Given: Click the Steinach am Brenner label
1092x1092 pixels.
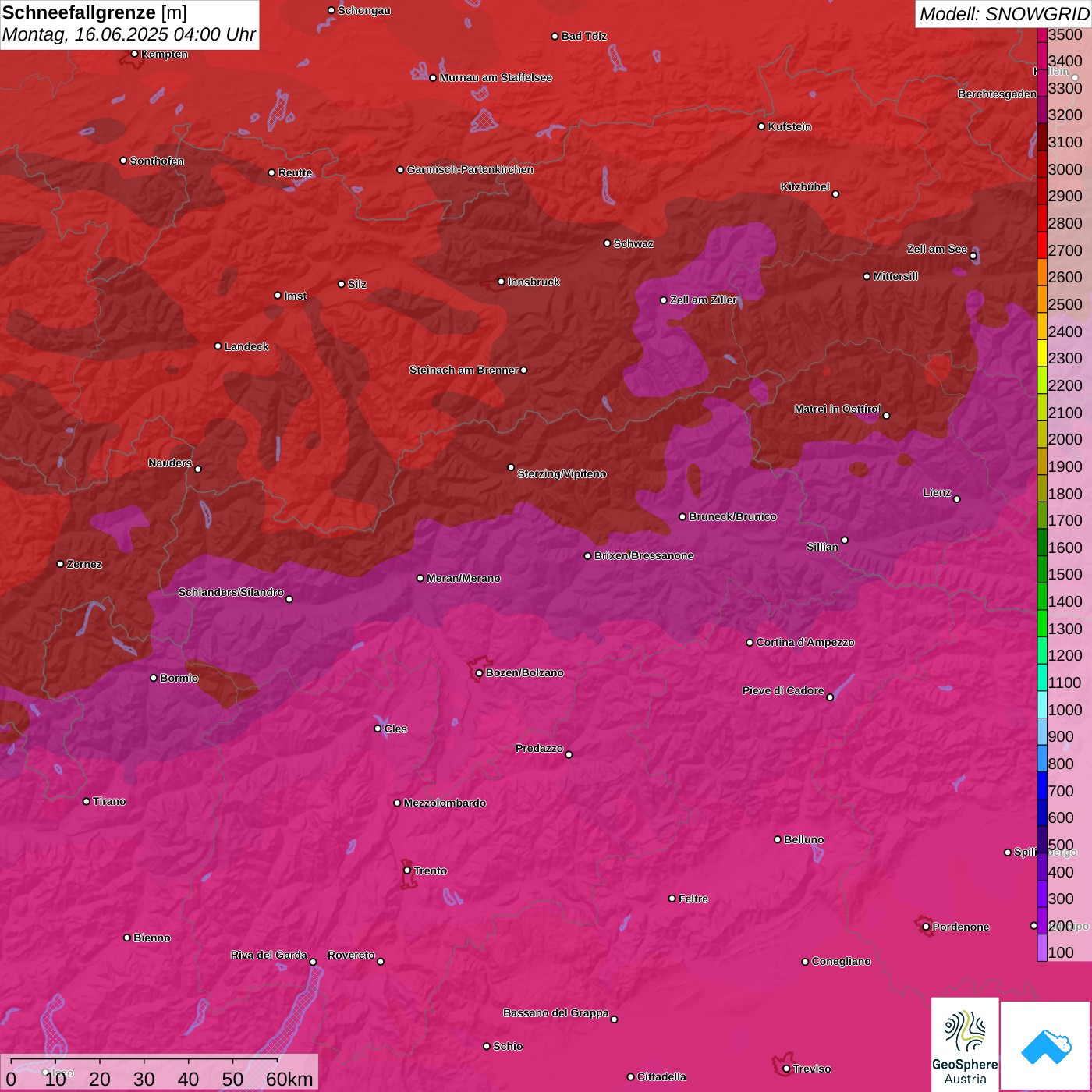Looking at the screenshot, I should pyautogui.click(x=463, y=370).
